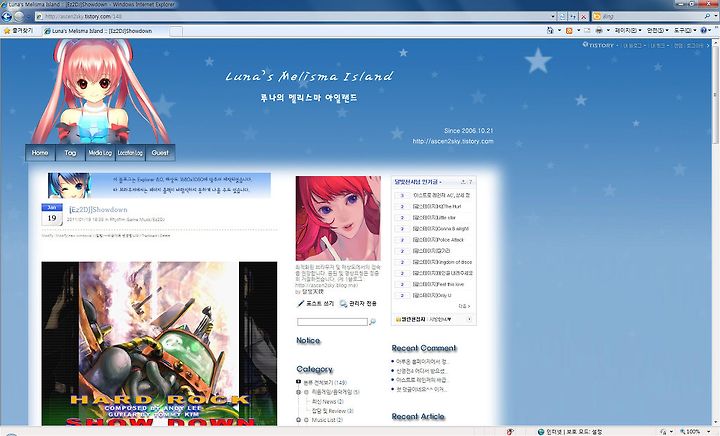Open the [Ez2DJ]Showdown post title link
Viewport: 720px width, 436px height.
(98, 210)
